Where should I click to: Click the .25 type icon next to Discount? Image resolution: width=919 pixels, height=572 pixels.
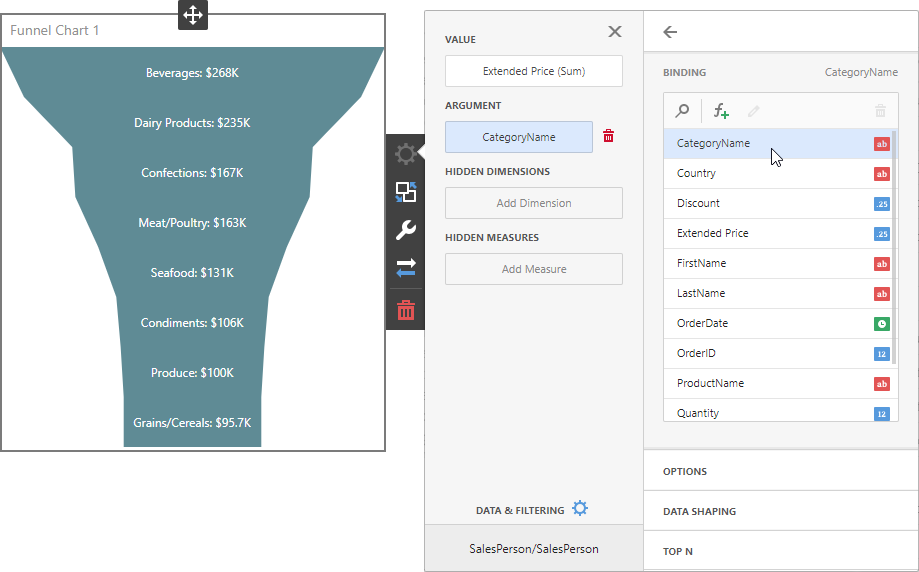coord(881,204)
